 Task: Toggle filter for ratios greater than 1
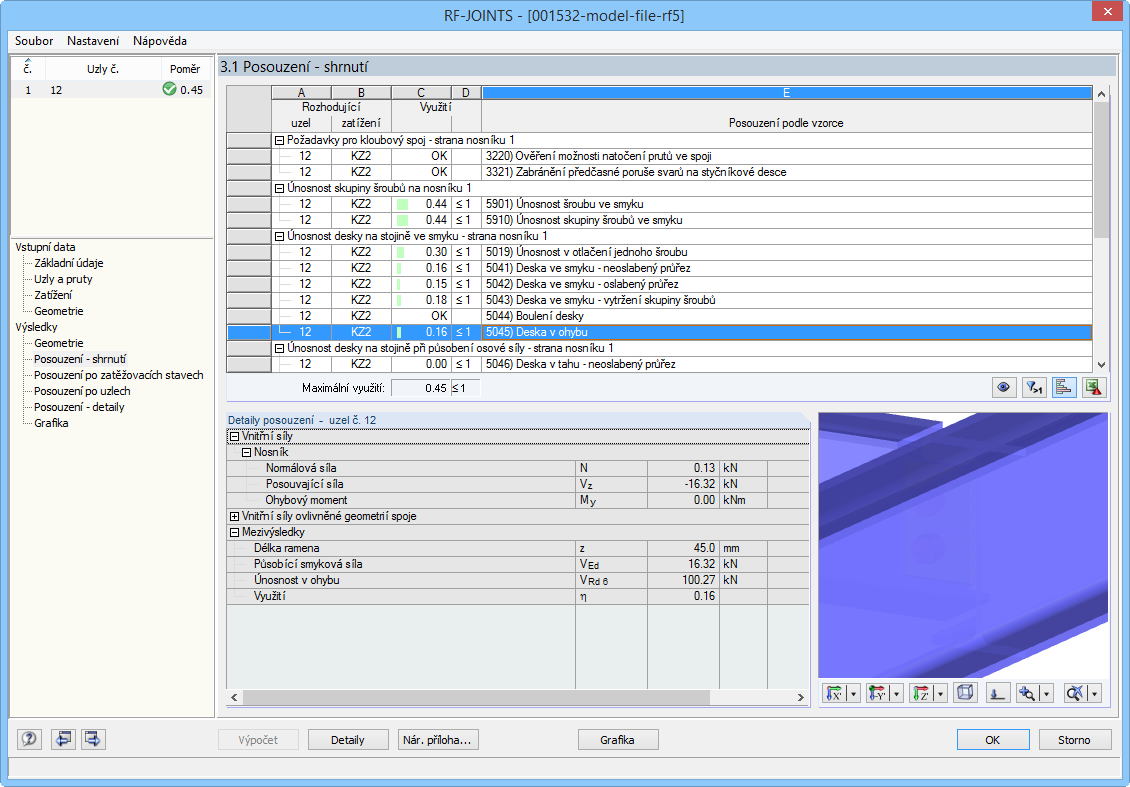(x=1034, y=388)
